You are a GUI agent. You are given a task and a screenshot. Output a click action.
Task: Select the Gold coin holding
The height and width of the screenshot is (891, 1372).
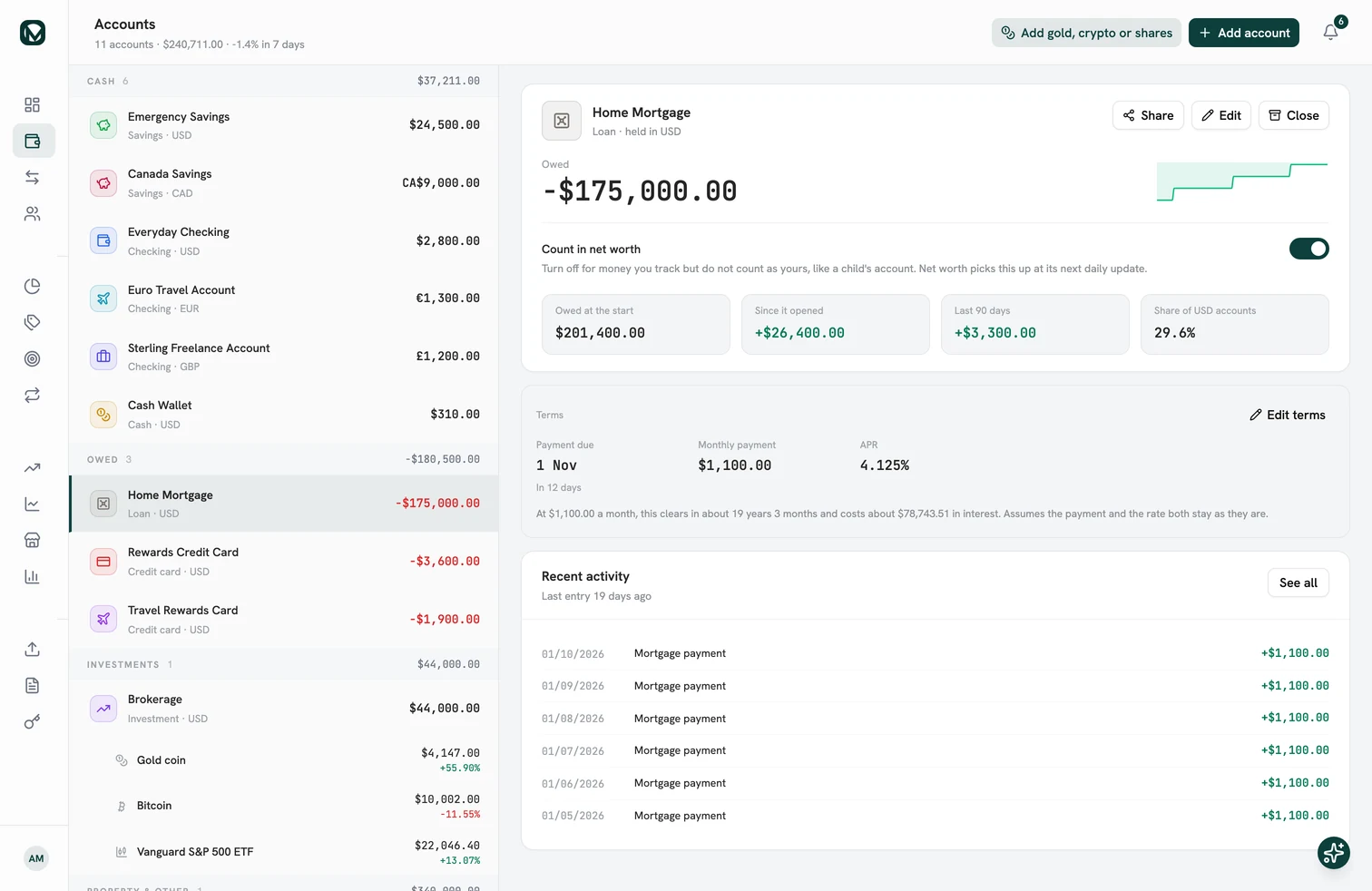point(284,760)
